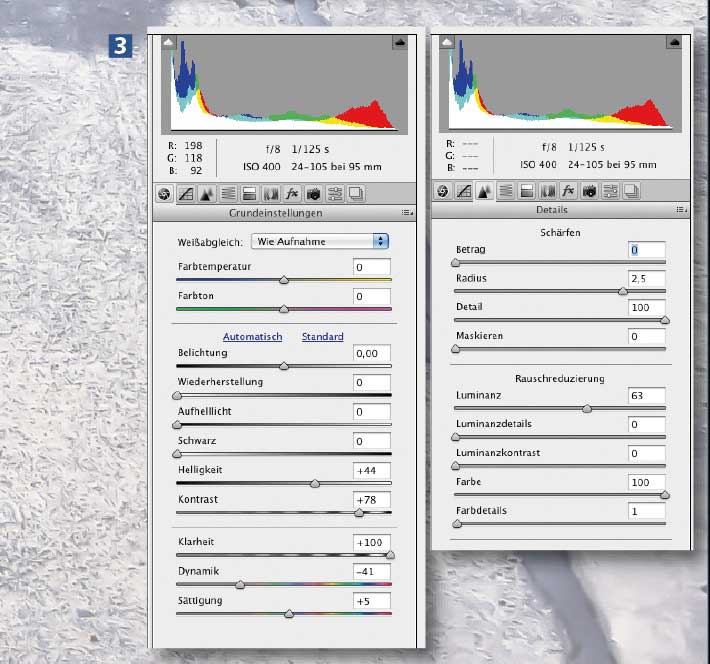Toggle highlight clipping warning in left histogram

(x=400, y=43)
